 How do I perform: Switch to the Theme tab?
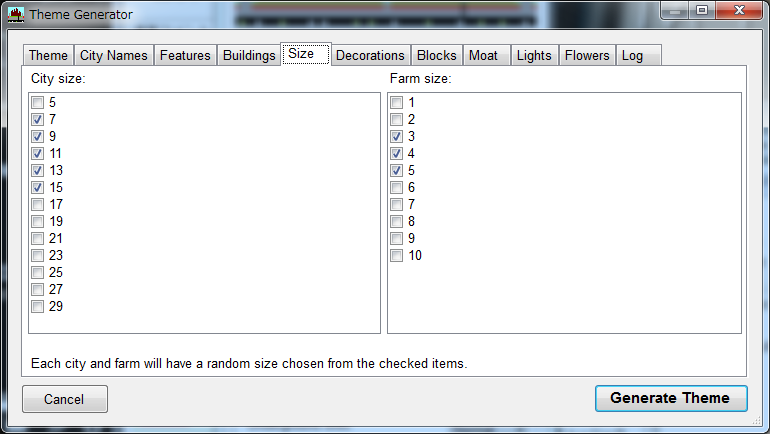click(x=48, y=56)
